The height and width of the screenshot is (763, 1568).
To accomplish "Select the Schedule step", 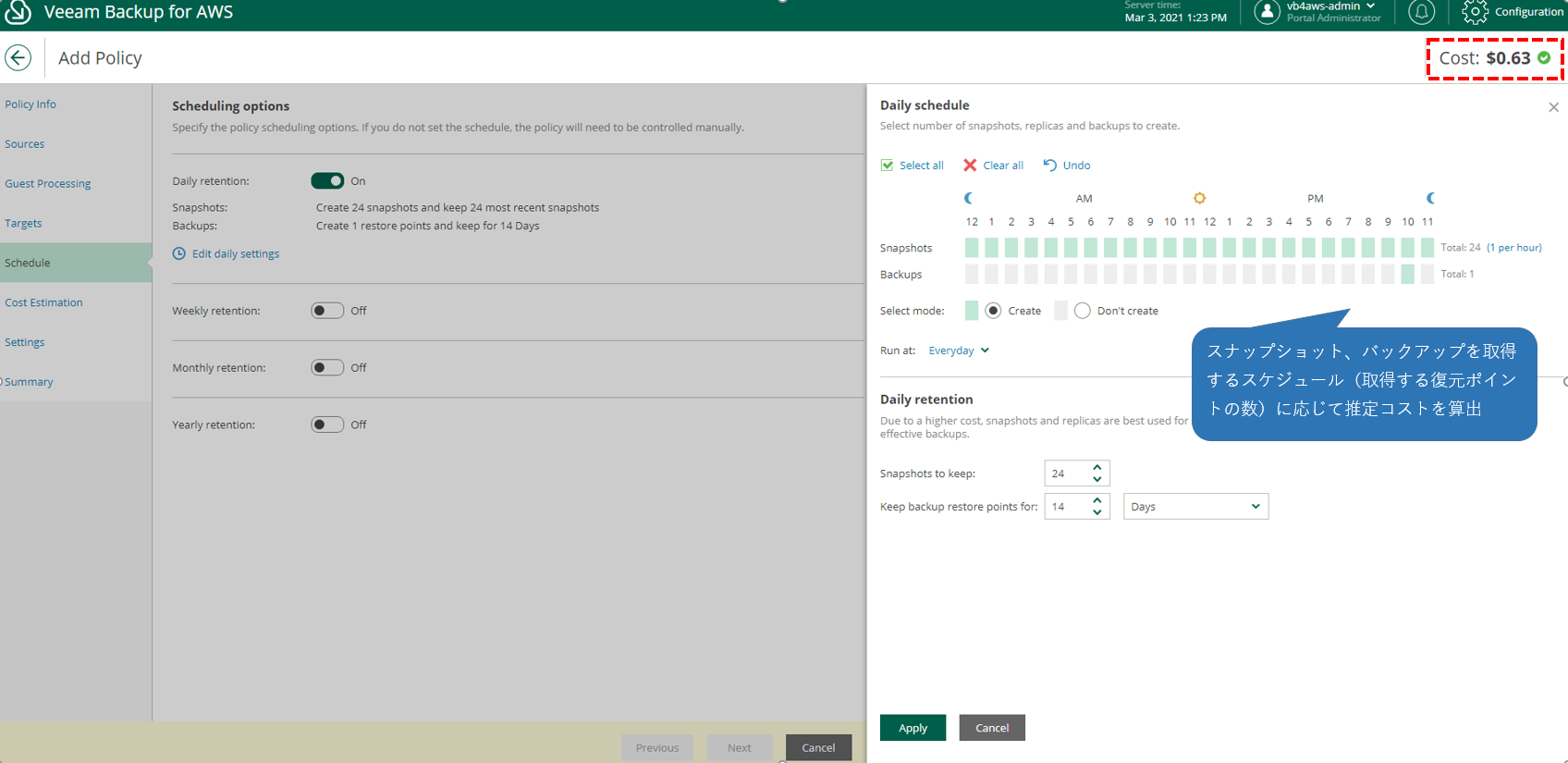I will [x=76, y=263].
